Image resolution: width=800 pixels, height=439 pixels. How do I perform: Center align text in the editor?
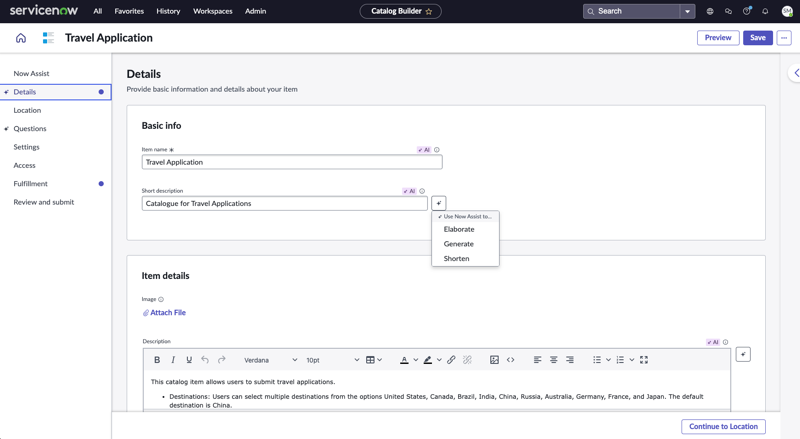(x=554, y=360)
